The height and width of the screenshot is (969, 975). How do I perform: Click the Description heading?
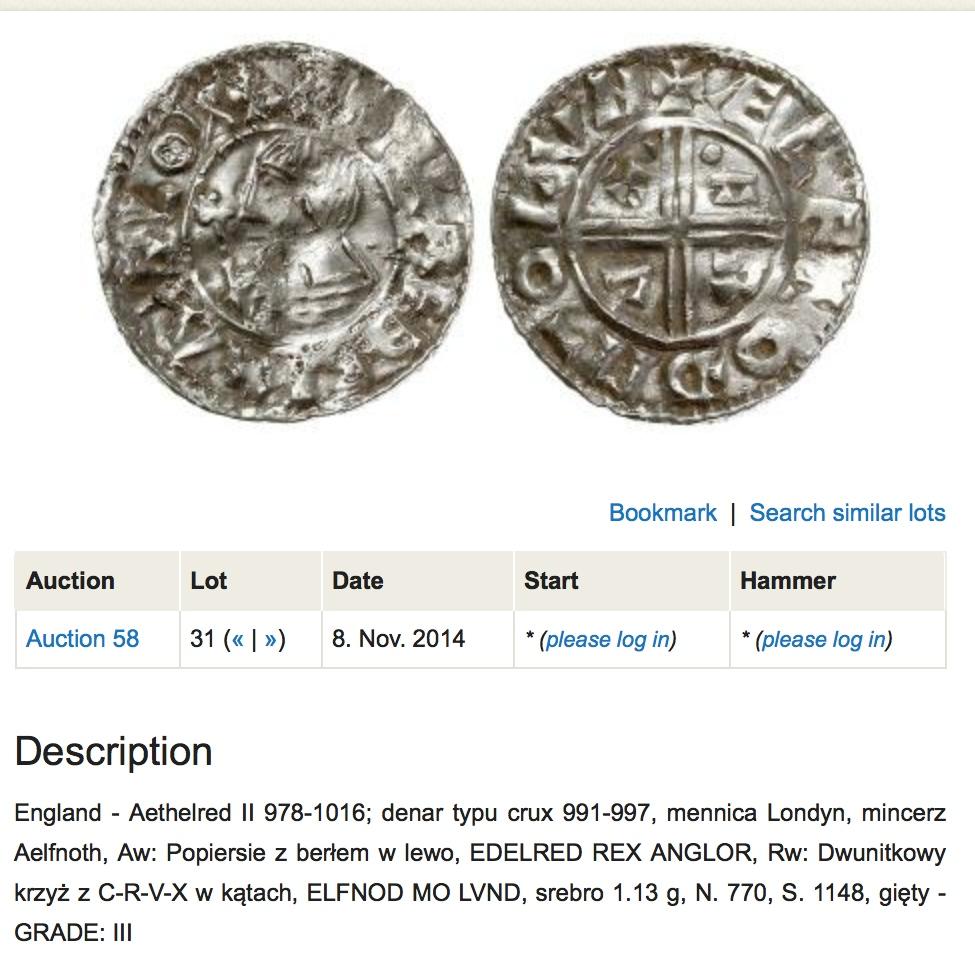pyautogui.click(x=113, y=751)
